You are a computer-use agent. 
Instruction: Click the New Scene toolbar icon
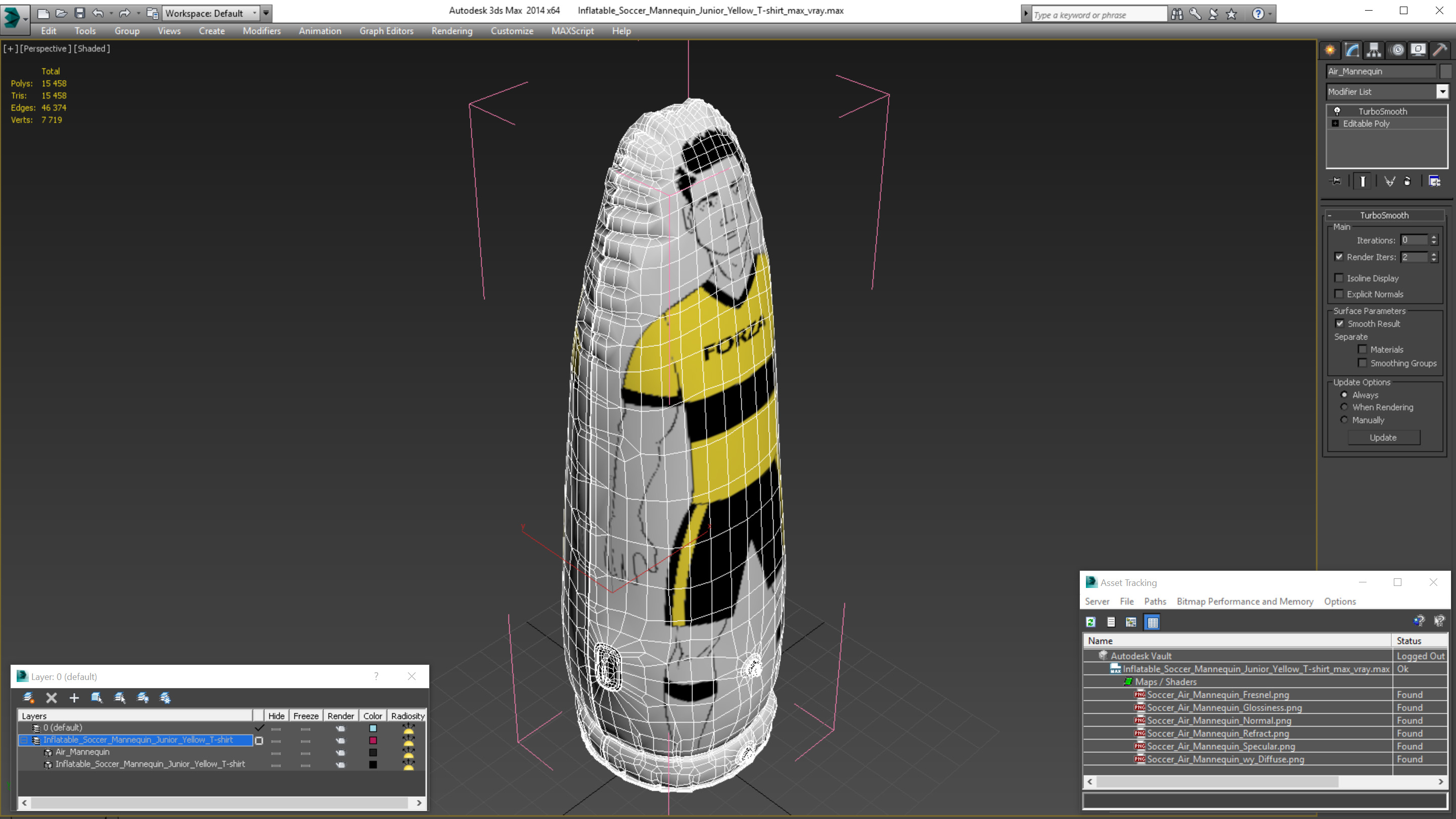(x=43, y=13)
